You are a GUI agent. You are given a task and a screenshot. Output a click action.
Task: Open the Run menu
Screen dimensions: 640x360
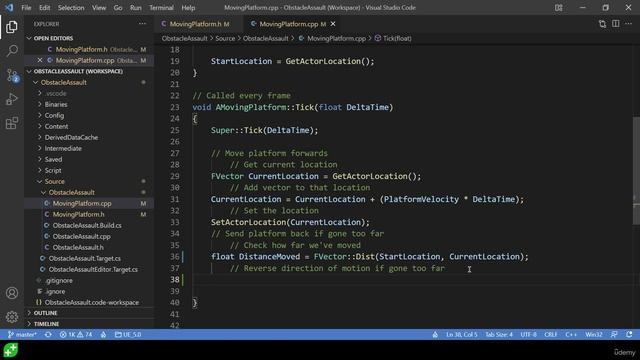coord(136,8)
